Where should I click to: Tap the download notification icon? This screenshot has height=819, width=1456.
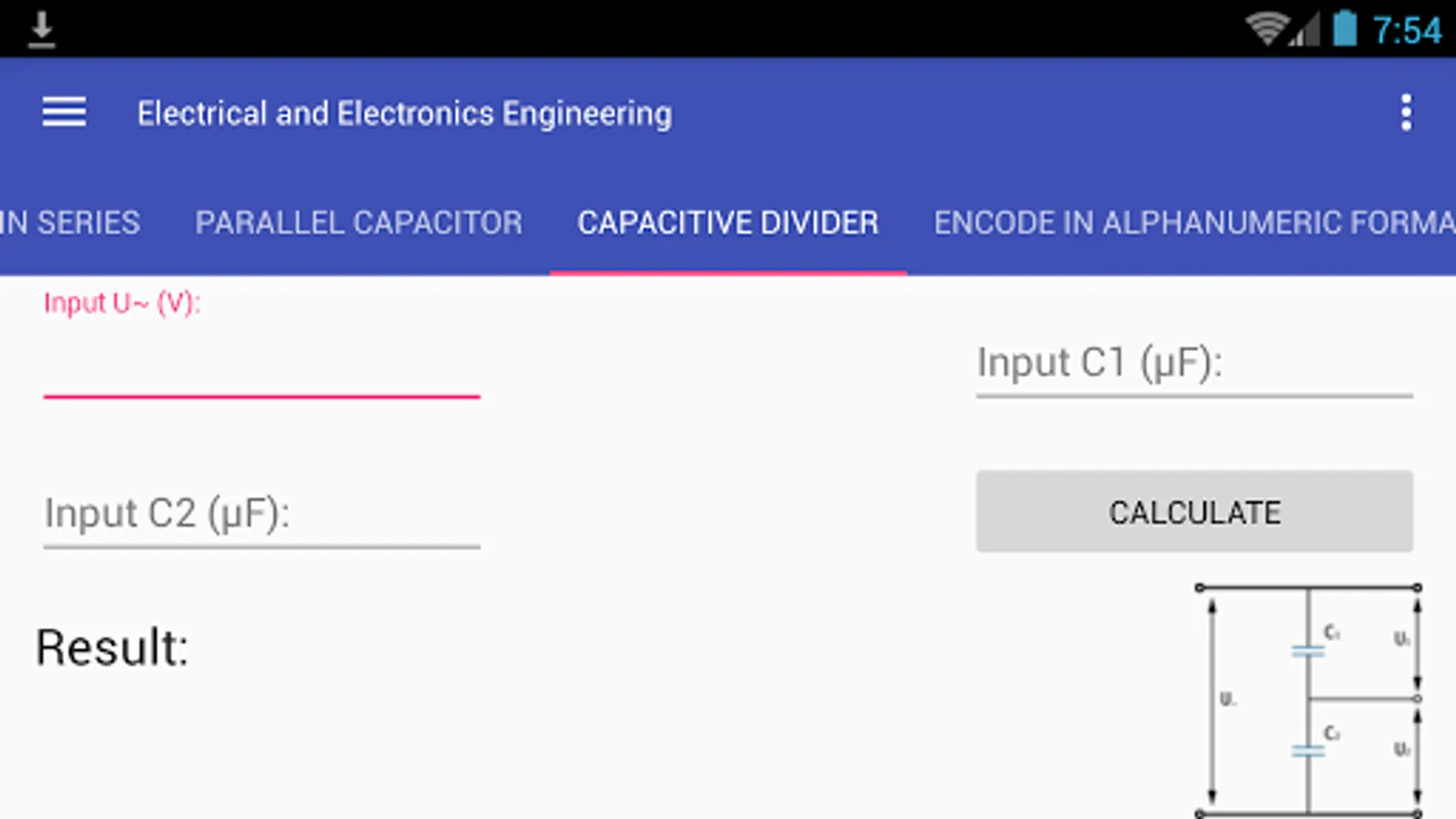tap(41, 29)
